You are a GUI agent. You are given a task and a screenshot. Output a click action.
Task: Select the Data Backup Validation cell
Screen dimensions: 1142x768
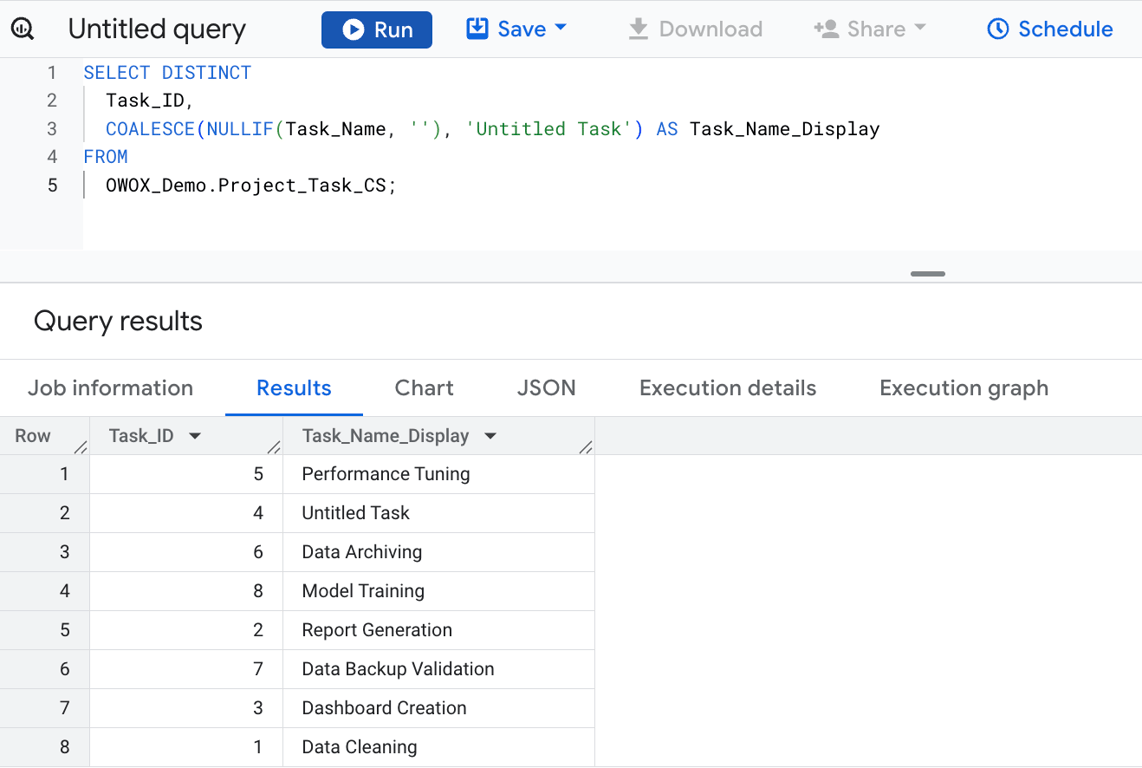(438, 669)
